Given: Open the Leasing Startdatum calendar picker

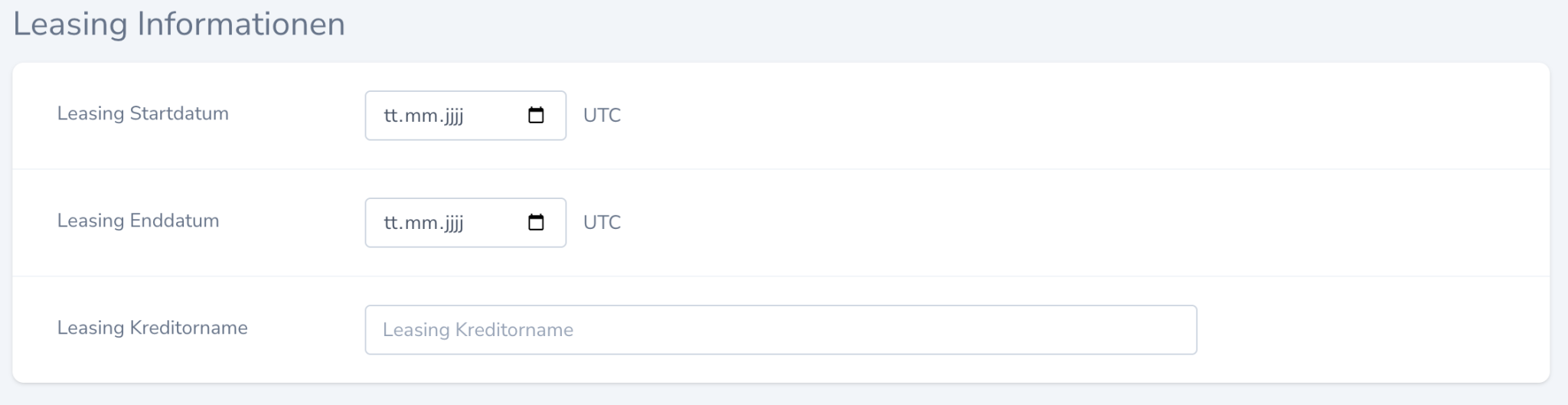Looking at the screenshot, I should click(536, 116).
